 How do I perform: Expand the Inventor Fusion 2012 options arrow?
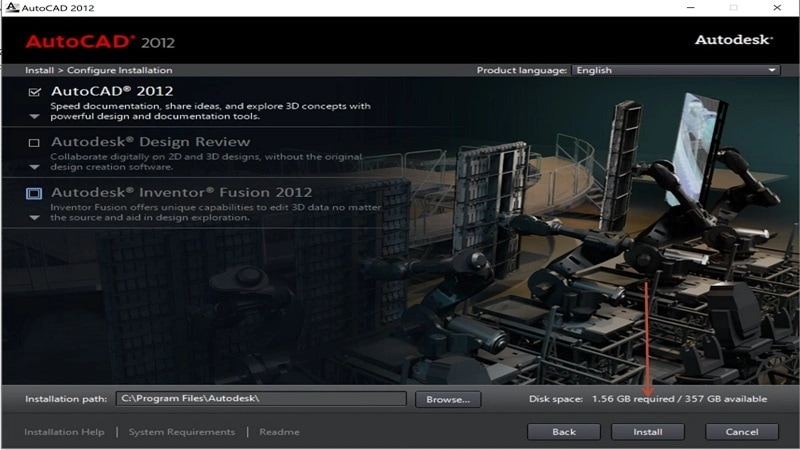(x=35, y=216)
